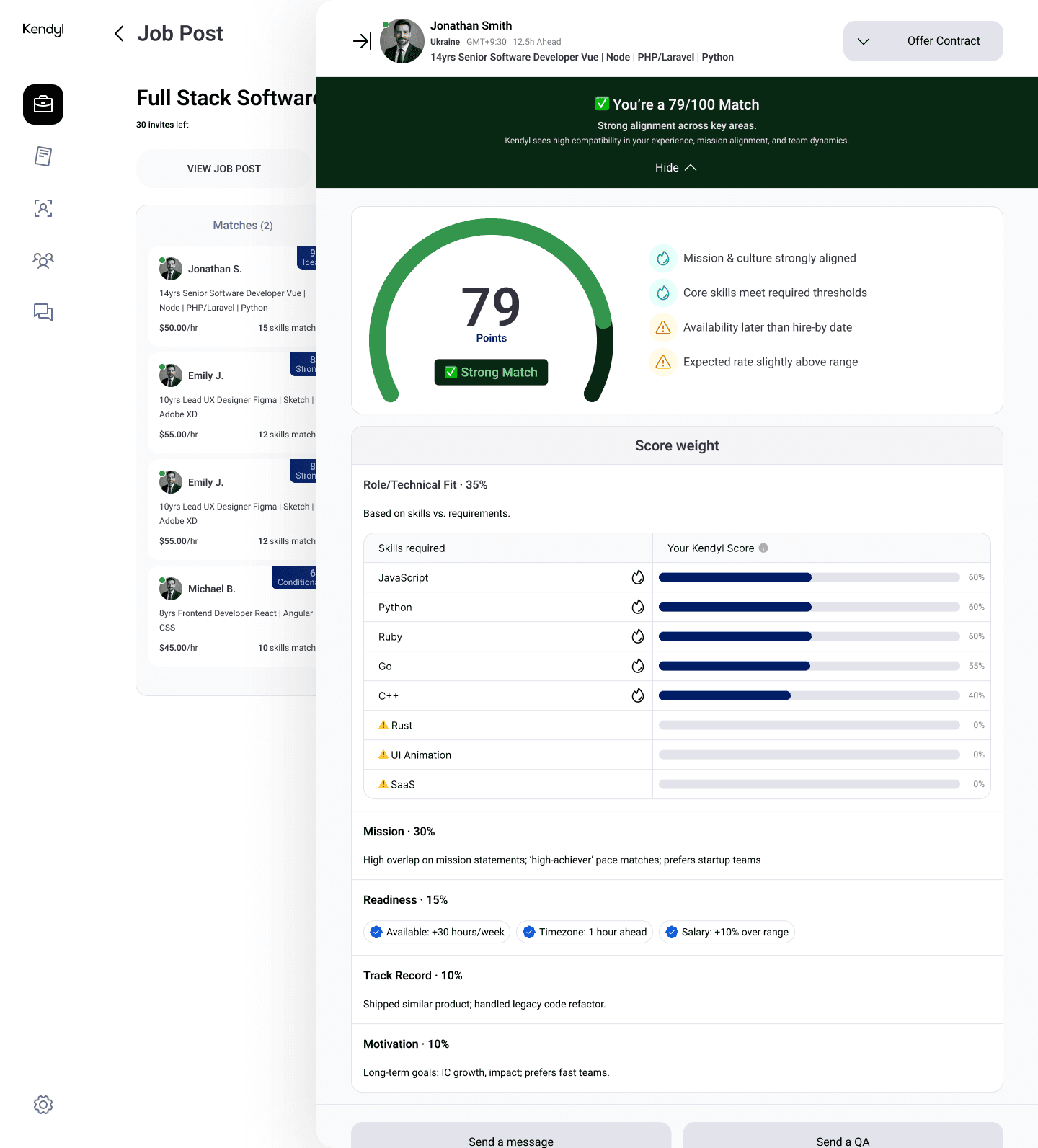Open the team group icon in sidebar
The image size is (1038, 1148).
pyautogui.click(x=43, y=260)
